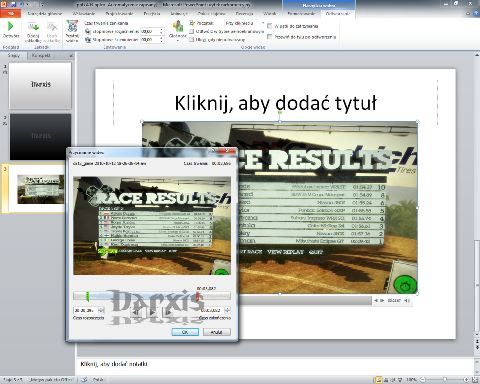Switch to the Projektowanie ribbon tab
Viewport: 480px width, 384px height.
click(x=119, y=13)
